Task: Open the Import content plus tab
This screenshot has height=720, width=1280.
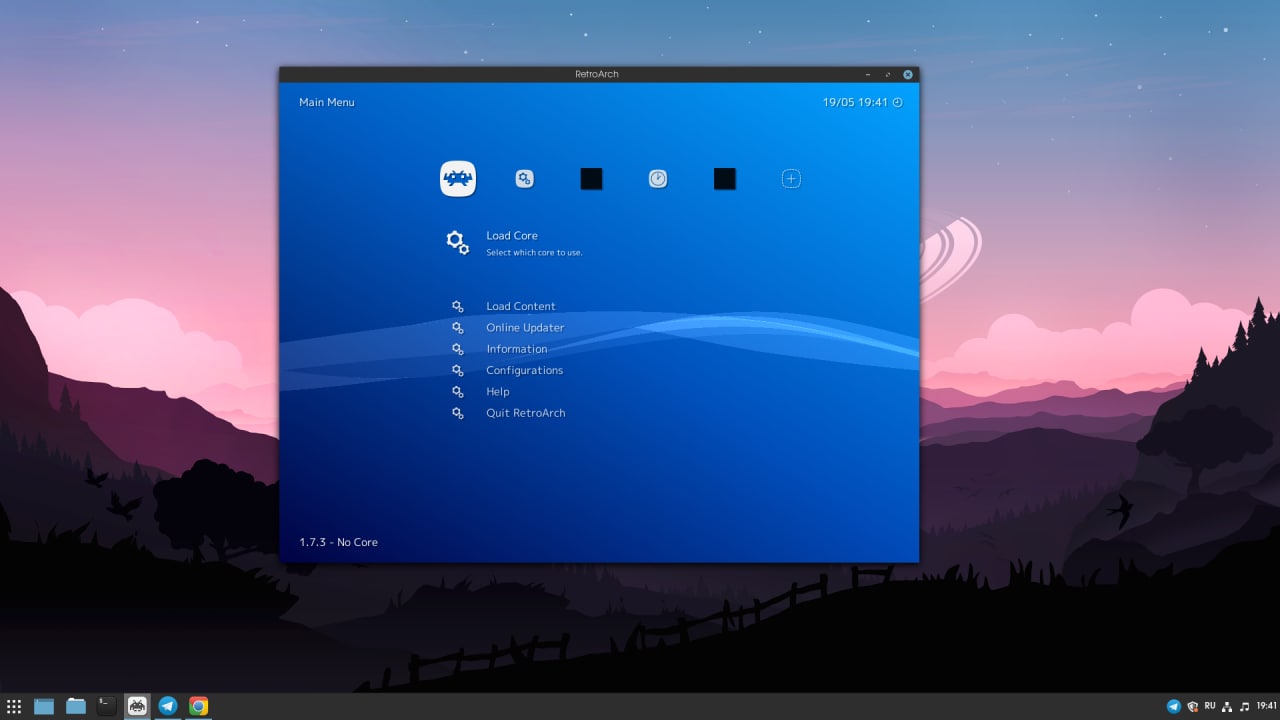Action: 791,179
